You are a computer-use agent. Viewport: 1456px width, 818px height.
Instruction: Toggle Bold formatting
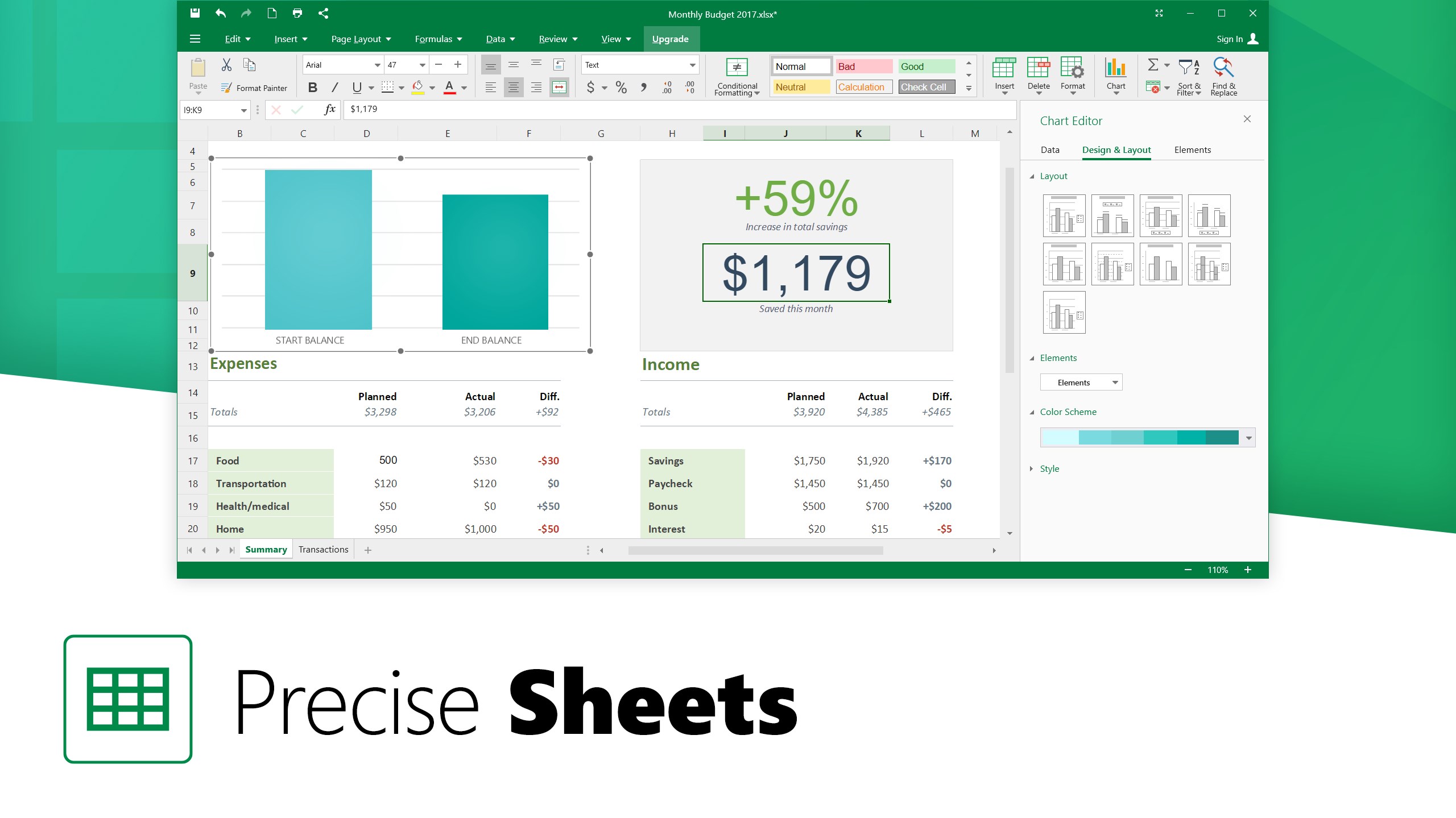[x=312, y=88]
